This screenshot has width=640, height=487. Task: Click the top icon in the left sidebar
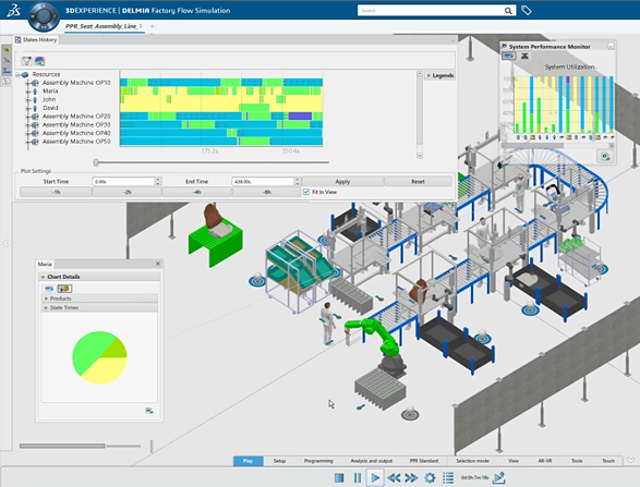point(6,50)
